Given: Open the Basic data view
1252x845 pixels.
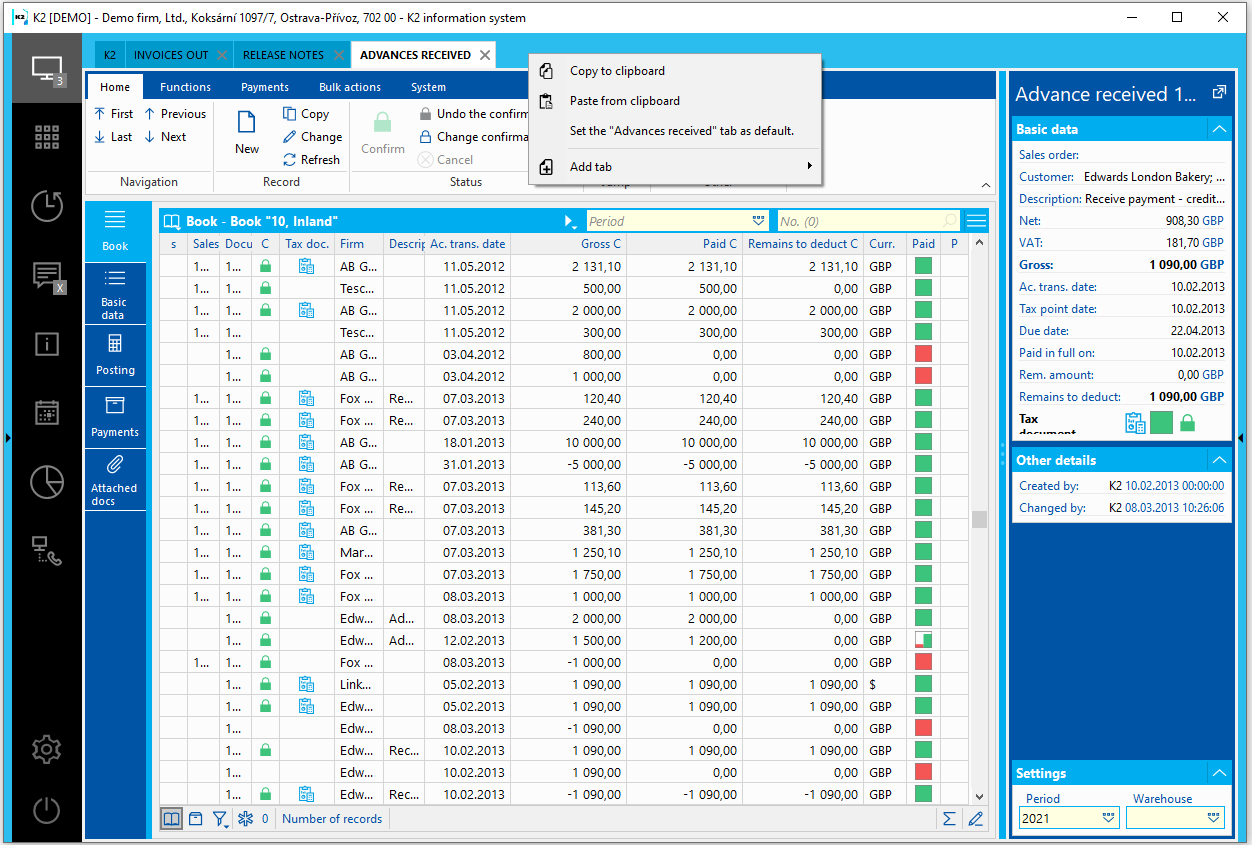Looking at the screenshot, I should (115, 293).
